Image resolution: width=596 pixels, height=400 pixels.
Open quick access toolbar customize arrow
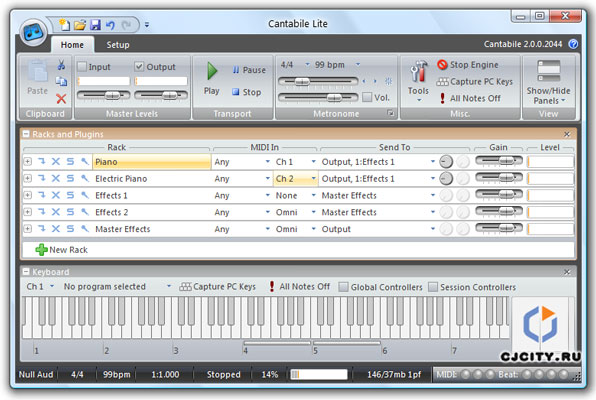coord(147,25)
